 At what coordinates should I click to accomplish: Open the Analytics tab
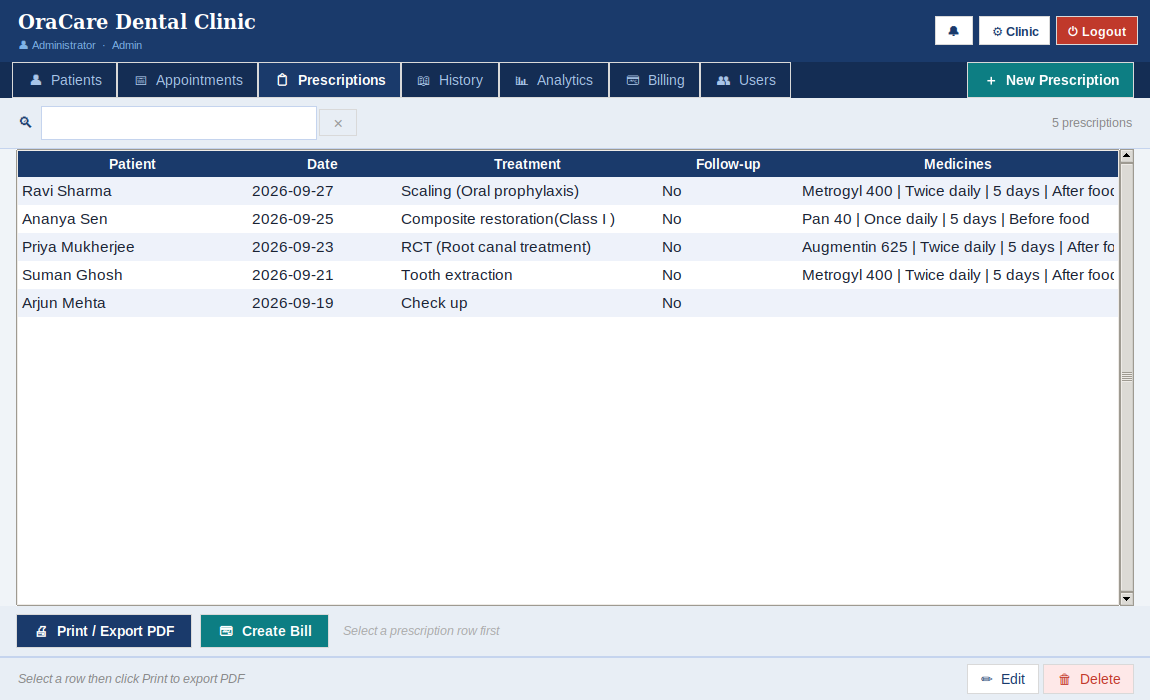[554, 80]
